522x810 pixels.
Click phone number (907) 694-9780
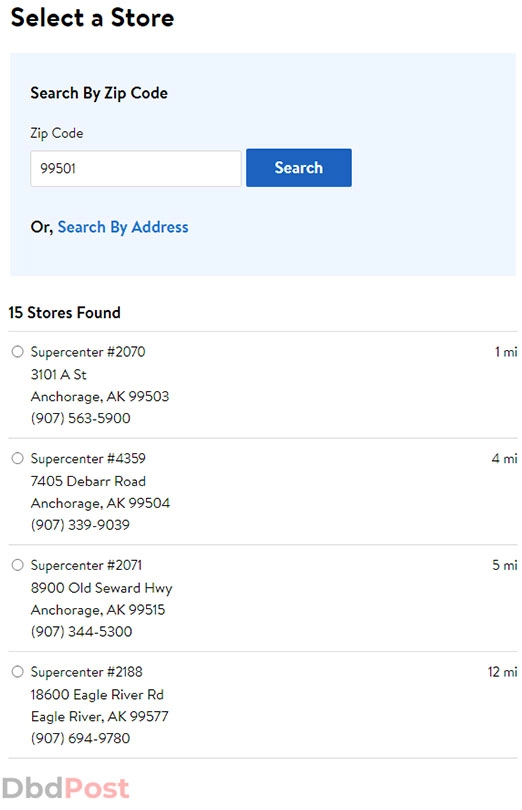click(x=81, y=738)
